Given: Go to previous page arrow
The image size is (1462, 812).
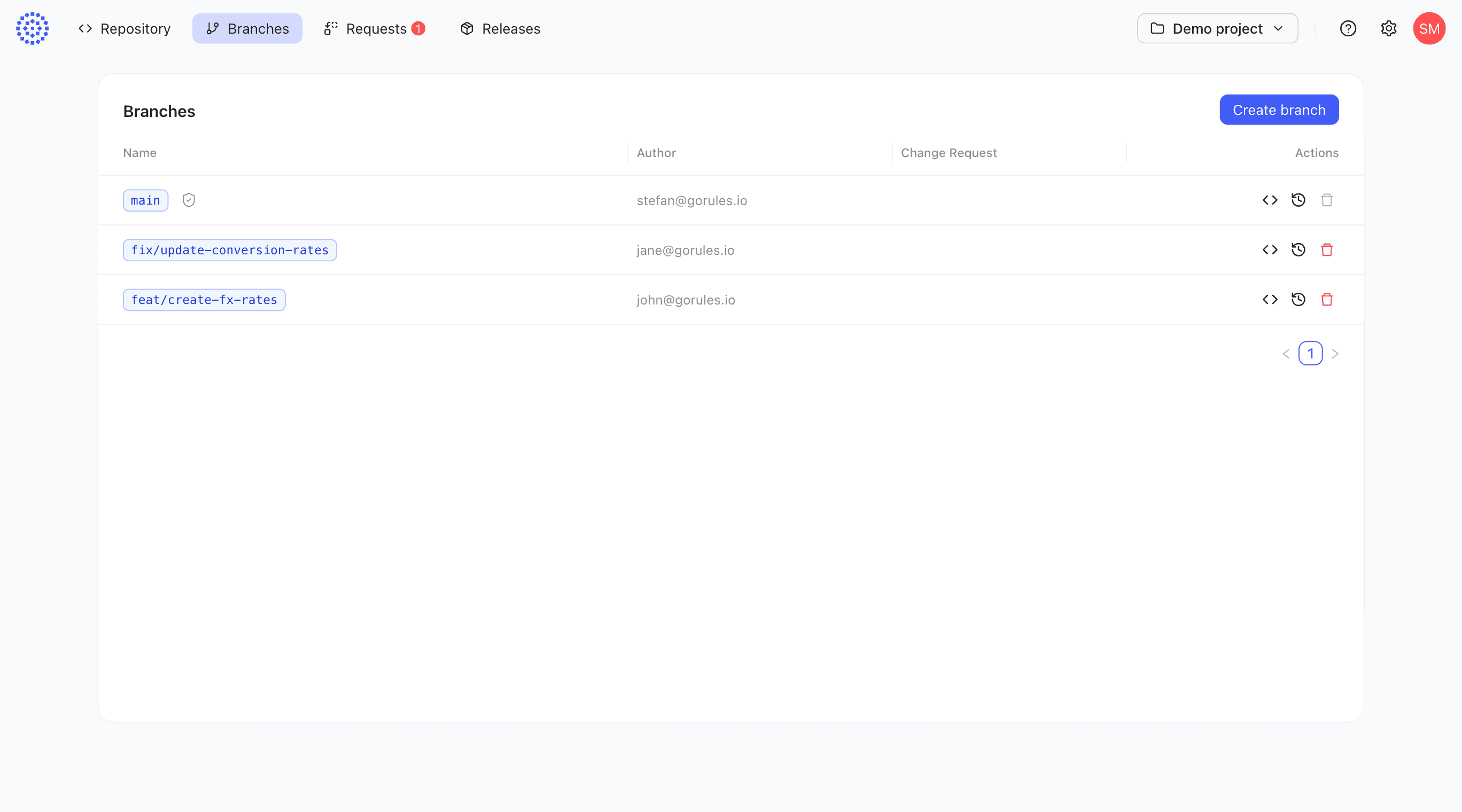Looking at the screenshot, I should pyautogui.click(x=1286, y=354).
